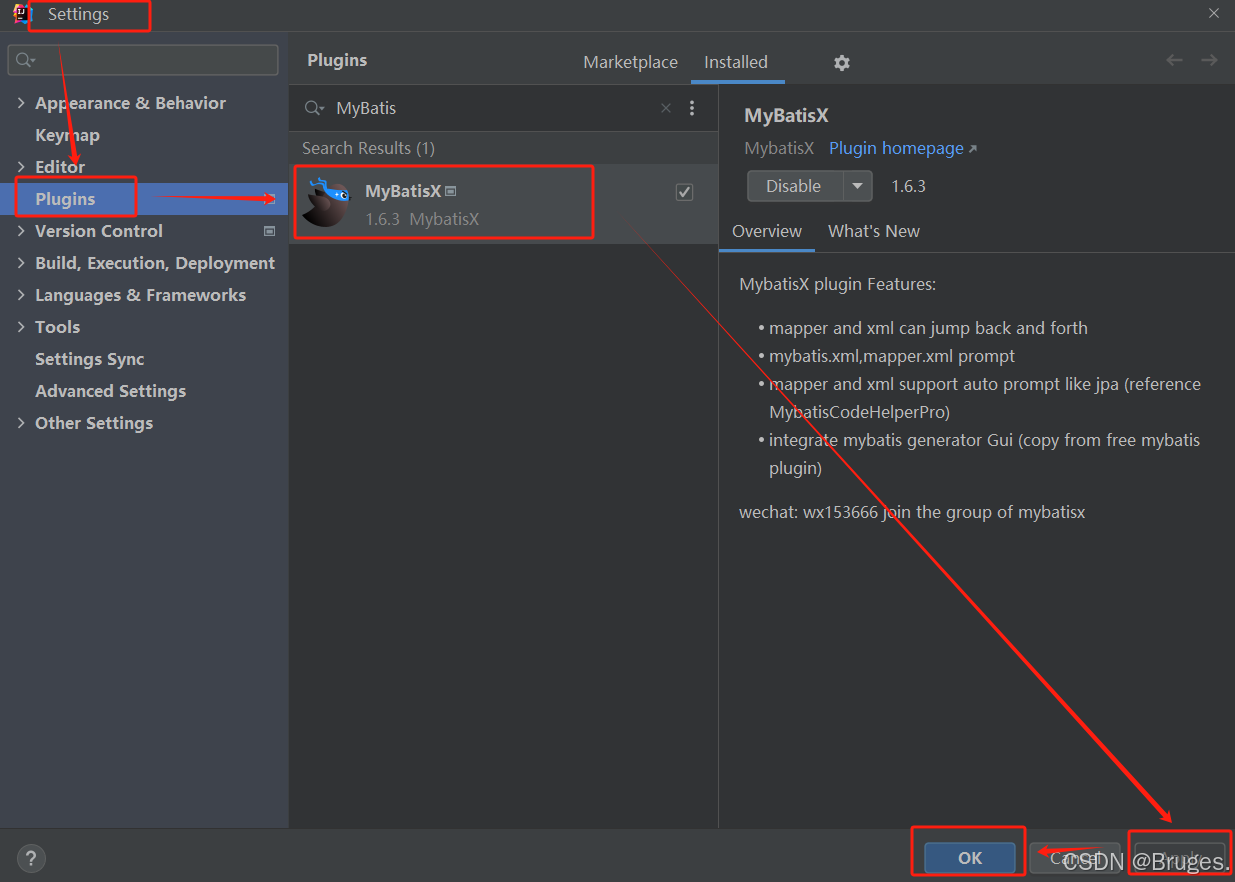1235x882 pixels.
Task: Select MyBatisX plugin row in results
Action: coord(504,203)
